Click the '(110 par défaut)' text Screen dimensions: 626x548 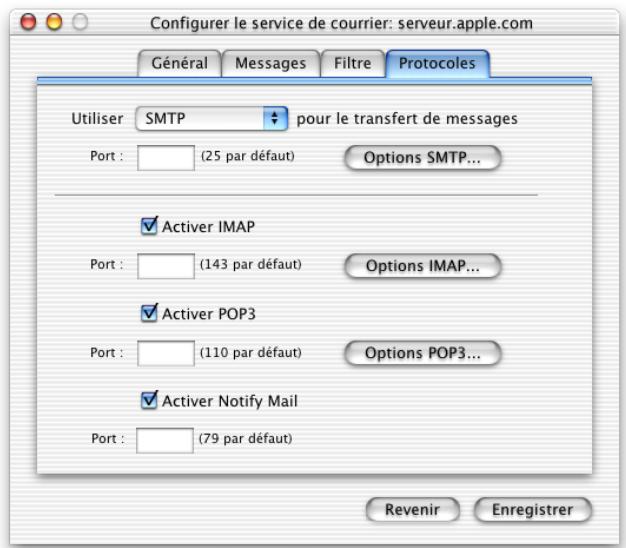[x=250, y=352]
